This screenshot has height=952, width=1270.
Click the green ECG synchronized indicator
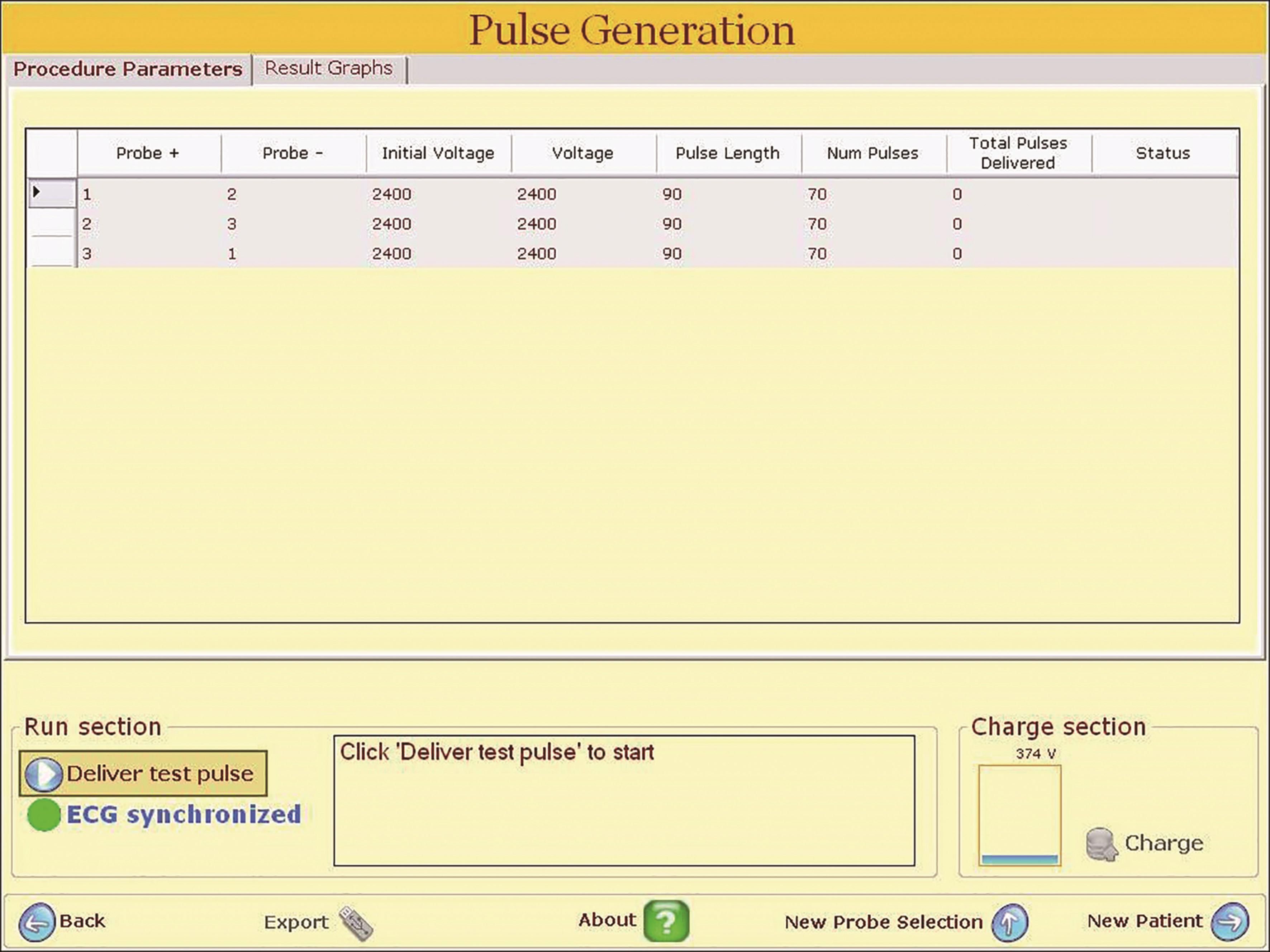tap(44, 815)
